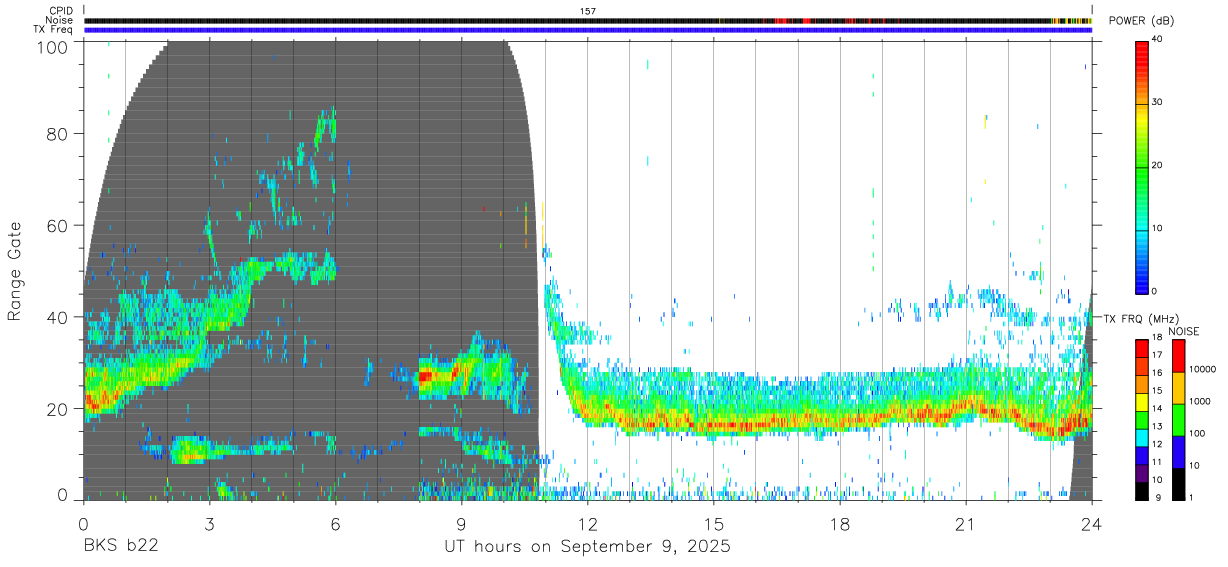The width and height of the screenshot is (1228, 567).
Task: Click the x-axis hour label 21
Action: tap(966, 524)
